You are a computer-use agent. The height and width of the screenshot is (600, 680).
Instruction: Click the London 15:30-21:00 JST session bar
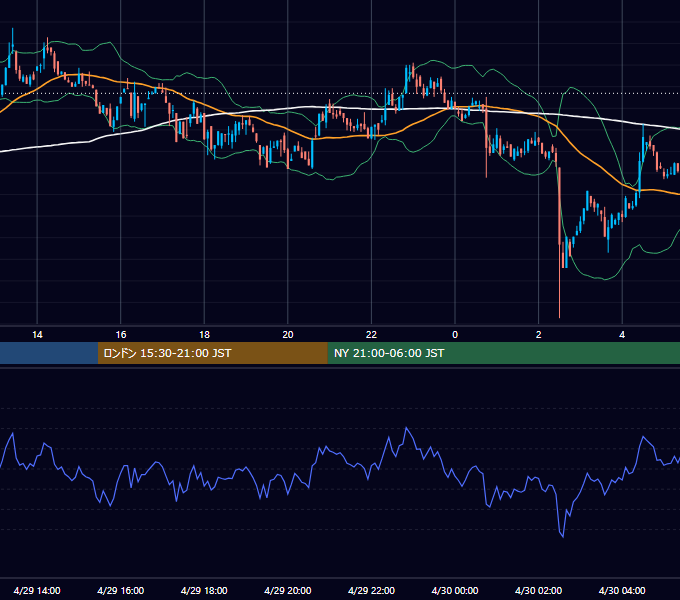click(212, 353)
